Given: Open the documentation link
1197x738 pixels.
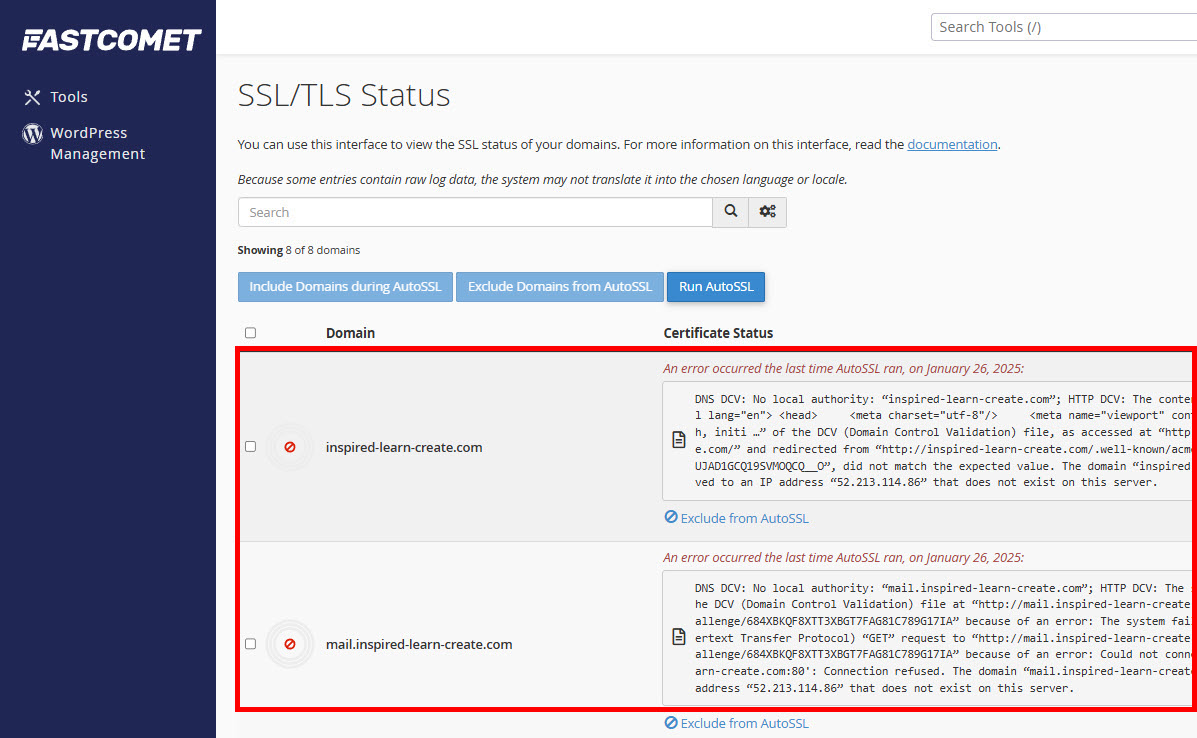Looking at the screenshot, I should (x=952, y=144).
